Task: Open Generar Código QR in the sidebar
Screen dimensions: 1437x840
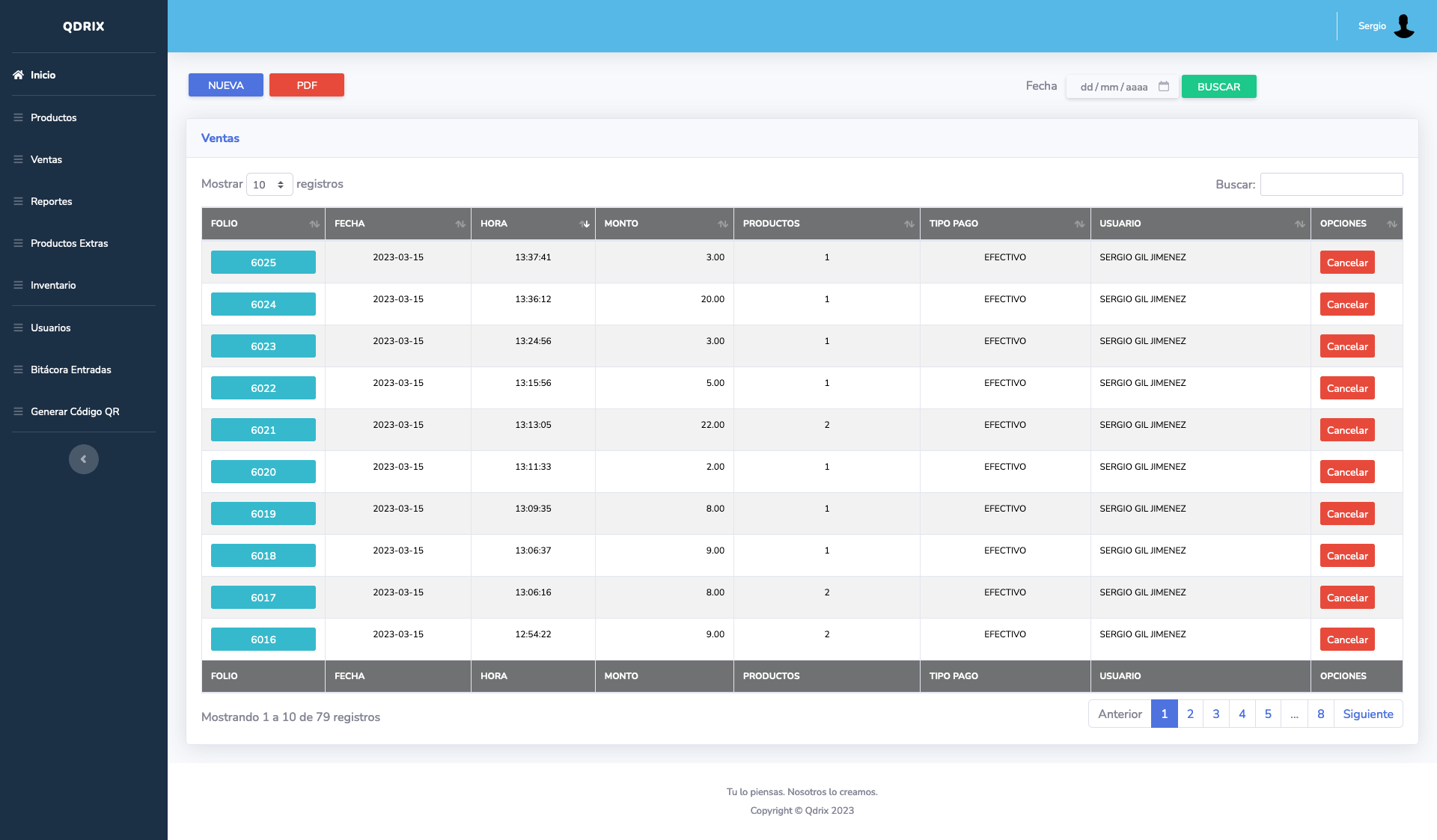Action: click(x=84, y=411)
